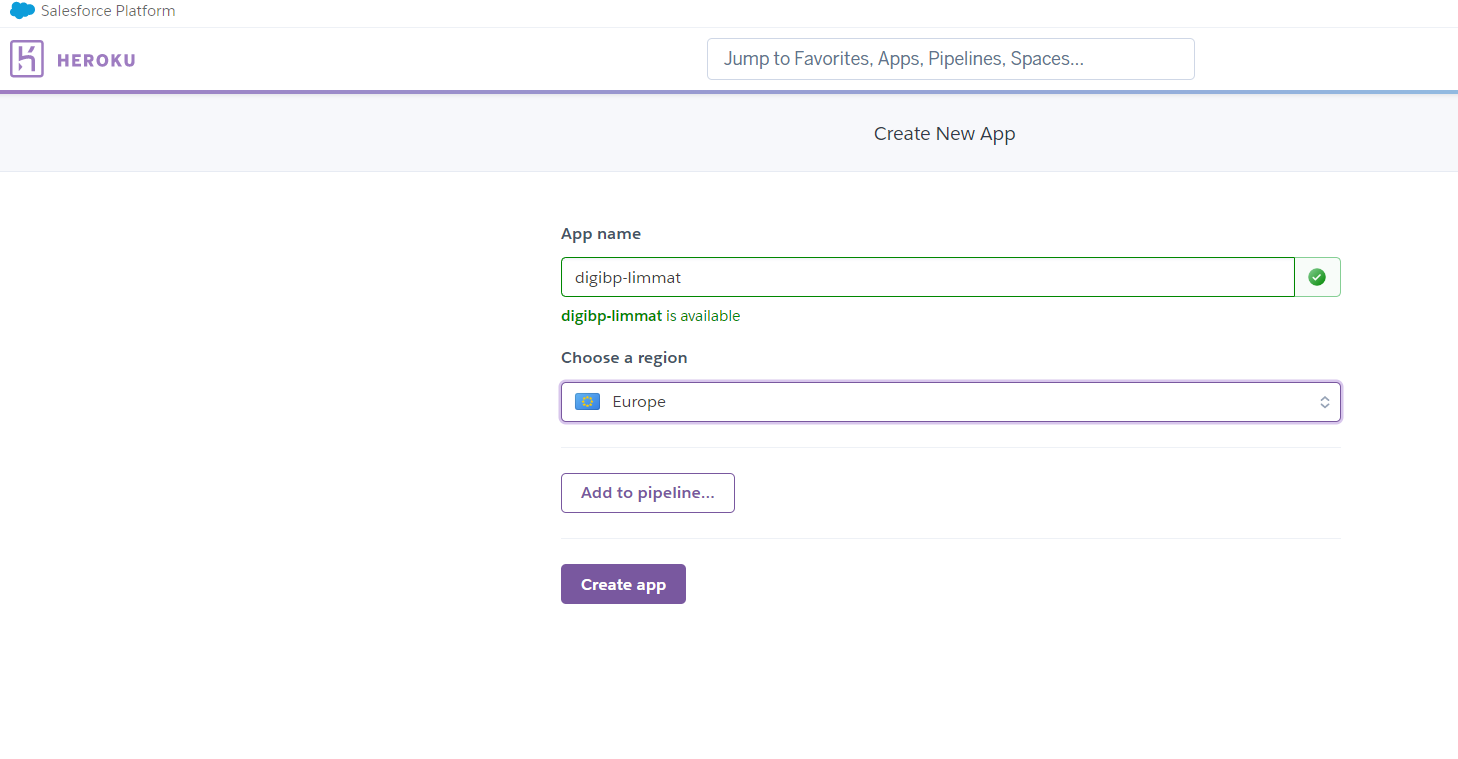This screenshot has width=1458, height=759.
Task: Click the Salesforce cloud logo icon
Action: [22, 11]
